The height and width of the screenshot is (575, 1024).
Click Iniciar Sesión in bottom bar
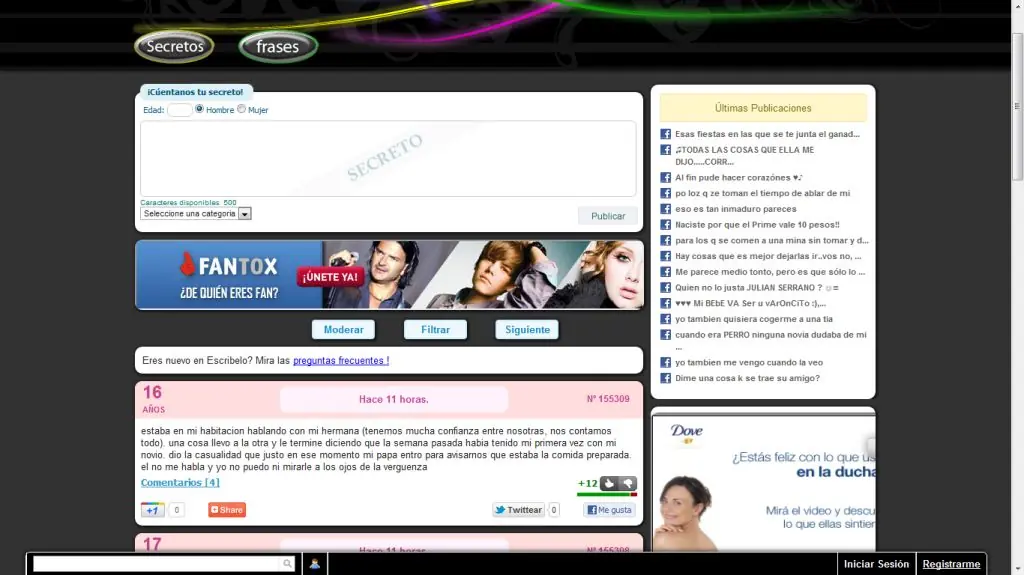(x=876, y=564)
